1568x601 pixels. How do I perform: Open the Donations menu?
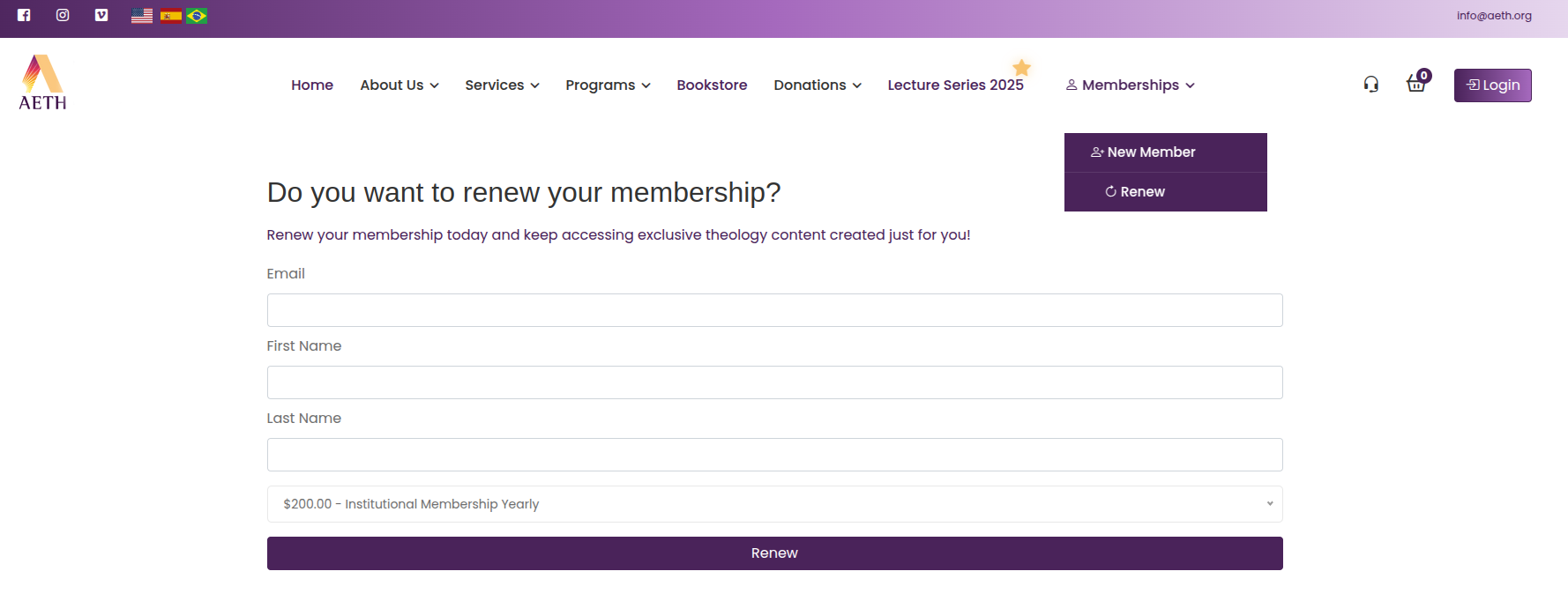pos(818,85)
